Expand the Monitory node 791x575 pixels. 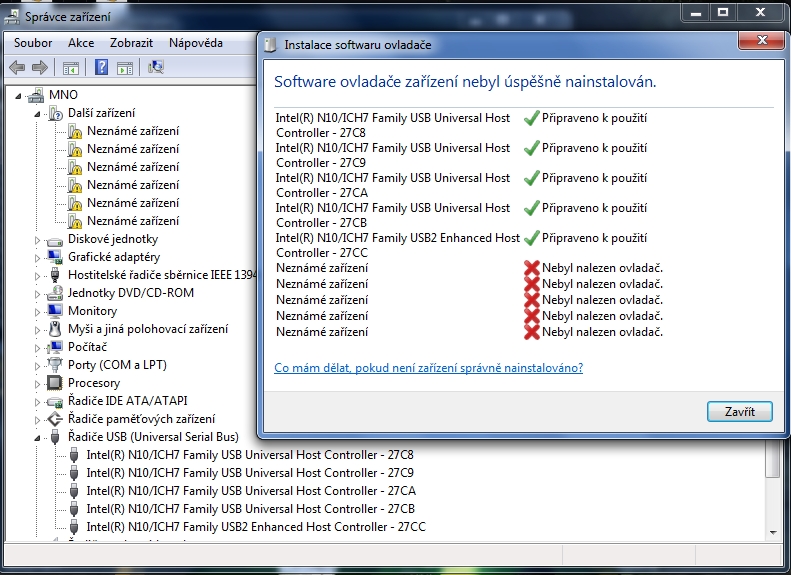(37, 312)
